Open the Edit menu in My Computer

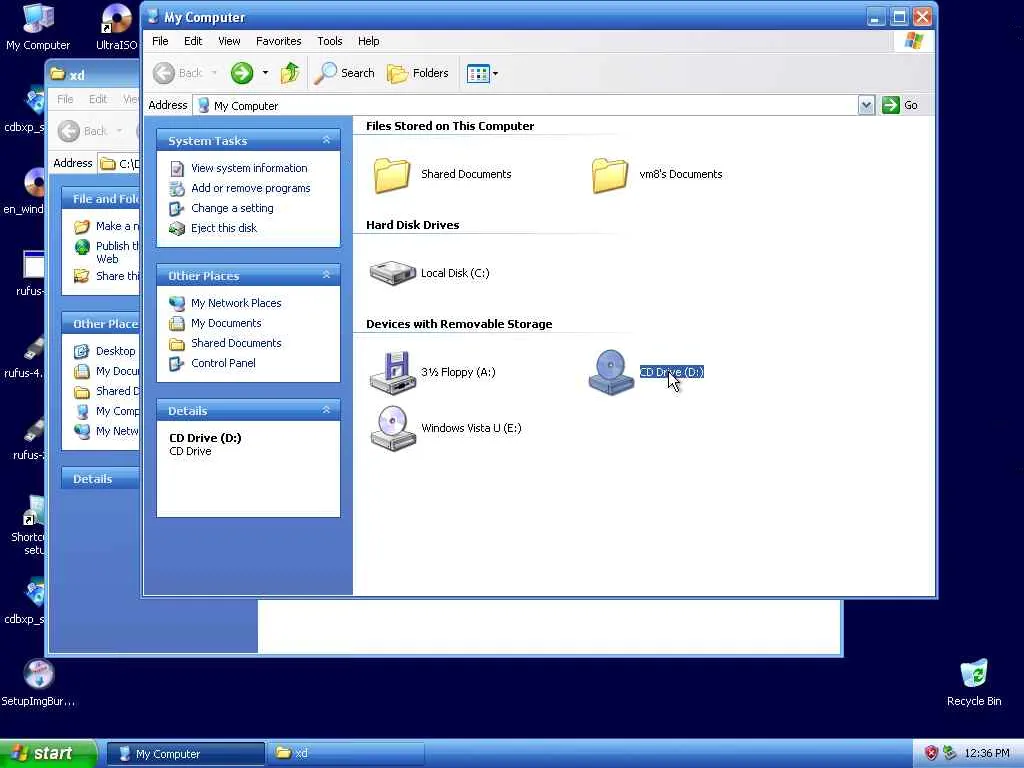click(193, 41)
